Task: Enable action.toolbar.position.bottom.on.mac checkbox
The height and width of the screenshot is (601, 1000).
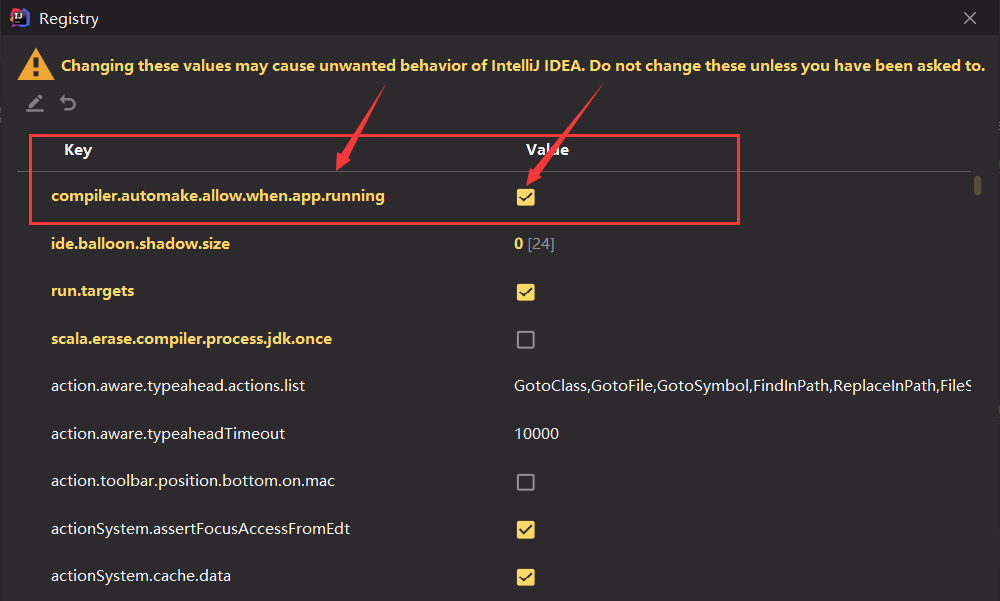Action: click(x=525, y=482)
